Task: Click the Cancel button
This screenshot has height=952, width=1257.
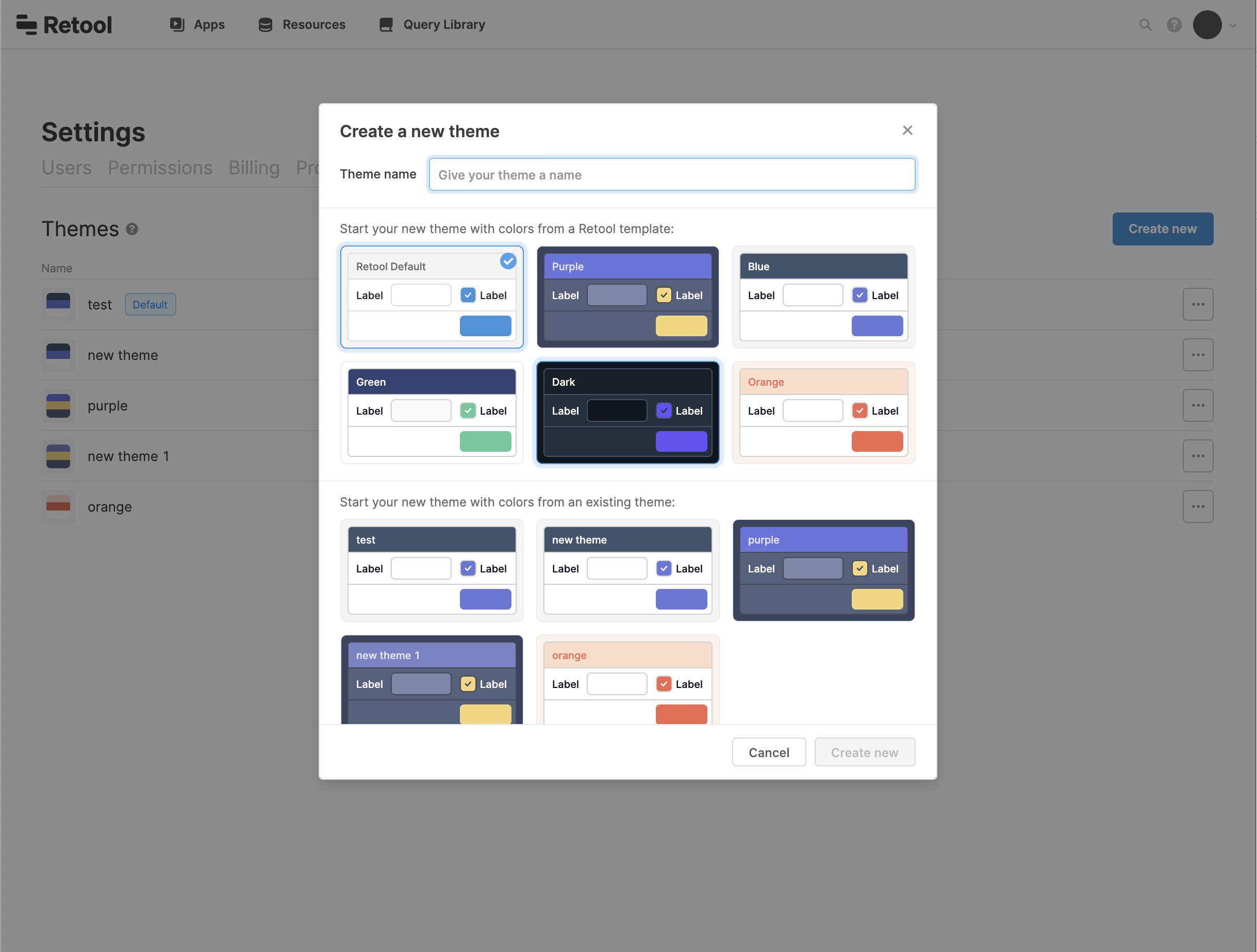Action: (x=768, y=752)
